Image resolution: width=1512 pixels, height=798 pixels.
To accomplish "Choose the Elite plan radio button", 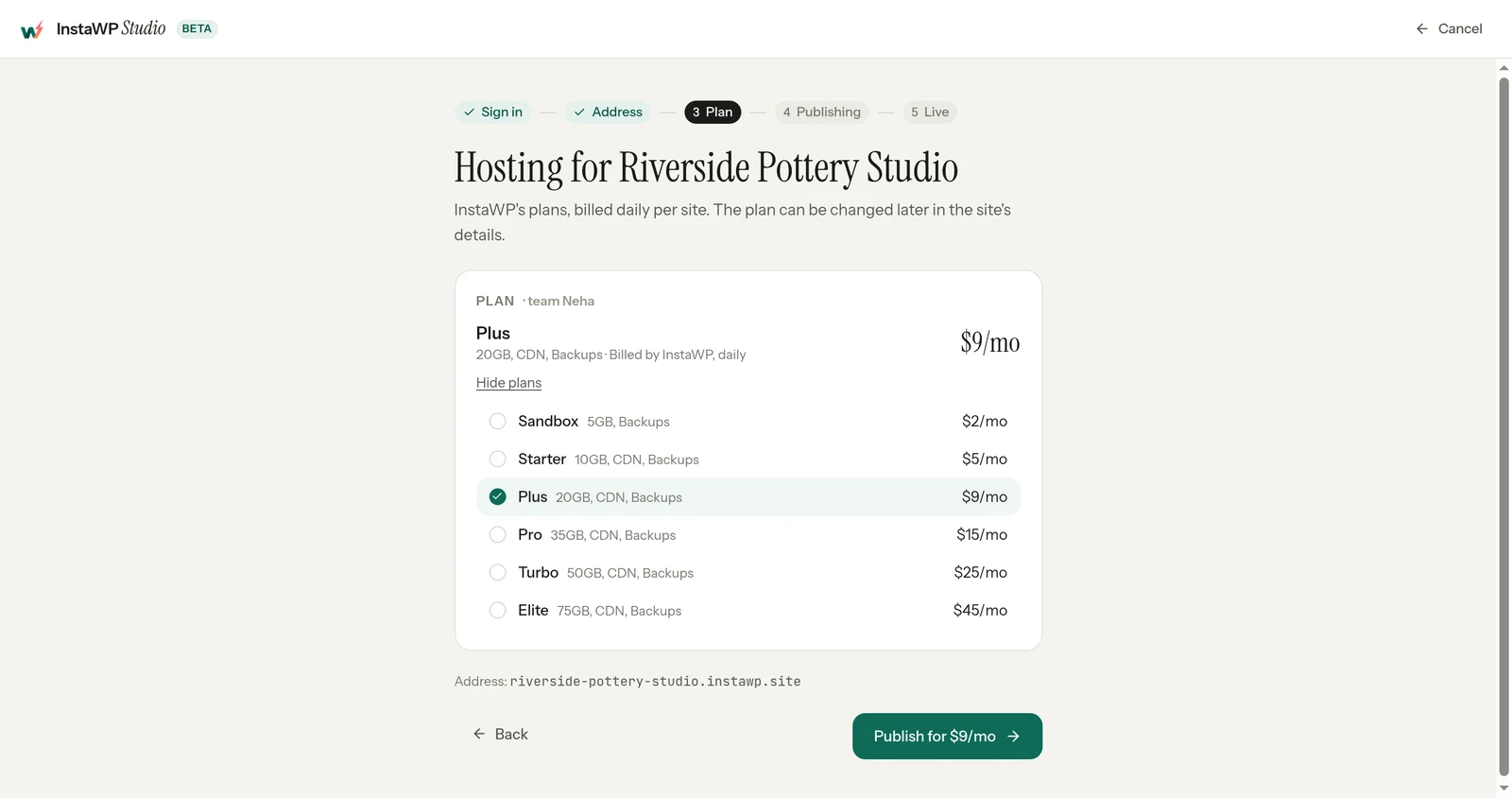I will [498, 610].
